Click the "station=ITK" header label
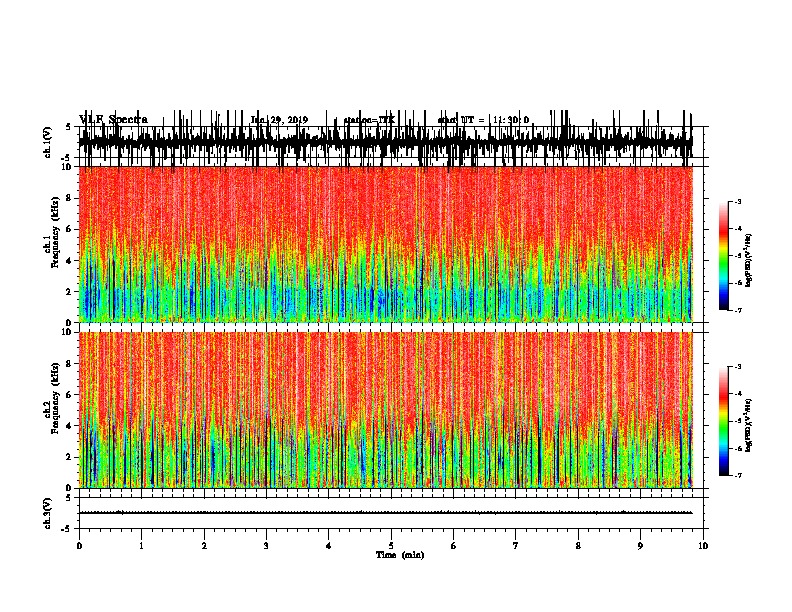The width and height of the screenshot is (792, 612). [x=369, y=120]
